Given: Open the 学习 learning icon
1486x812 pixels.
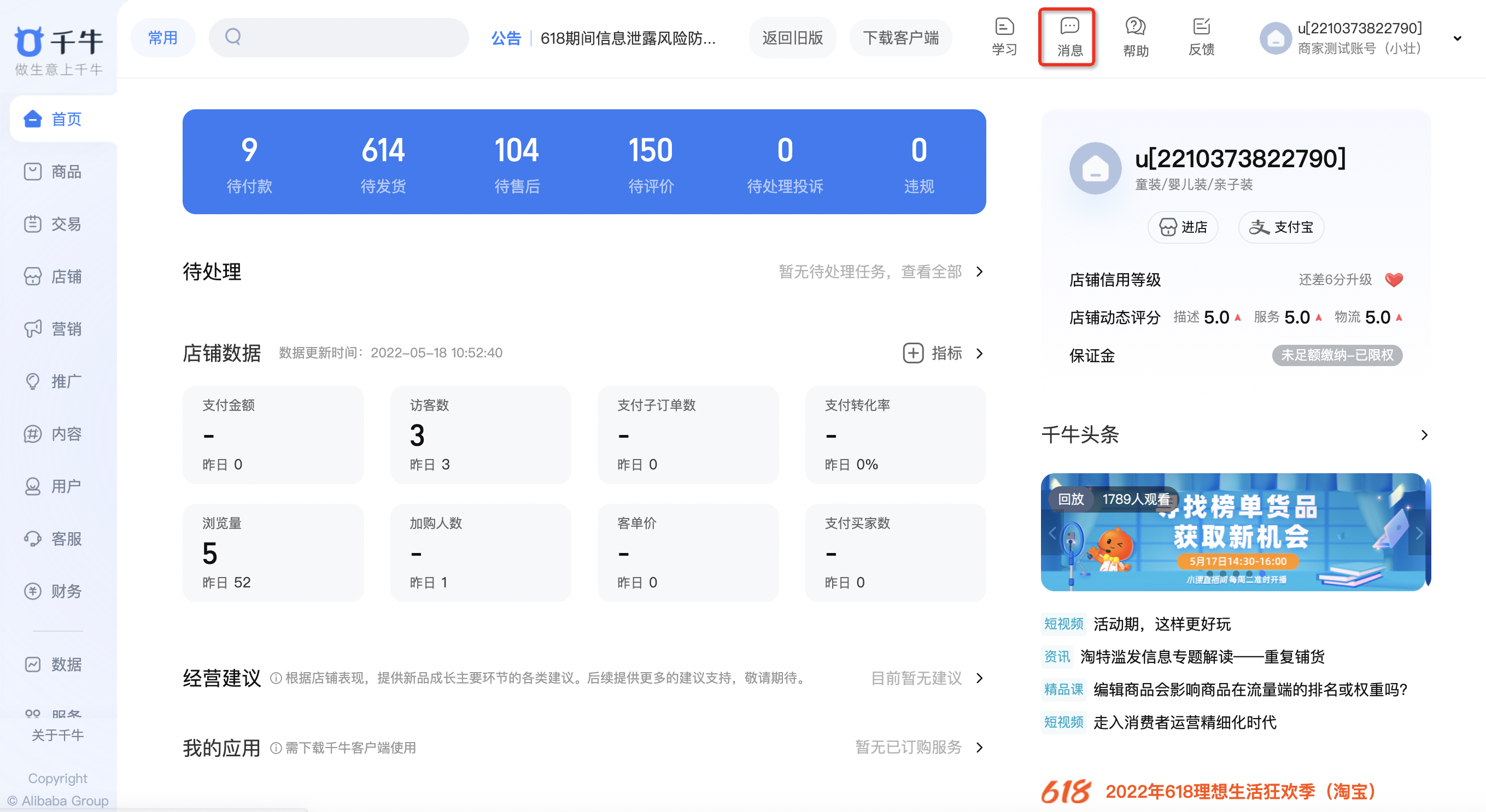Looking at the screenshot, I should coord(1004,37).
